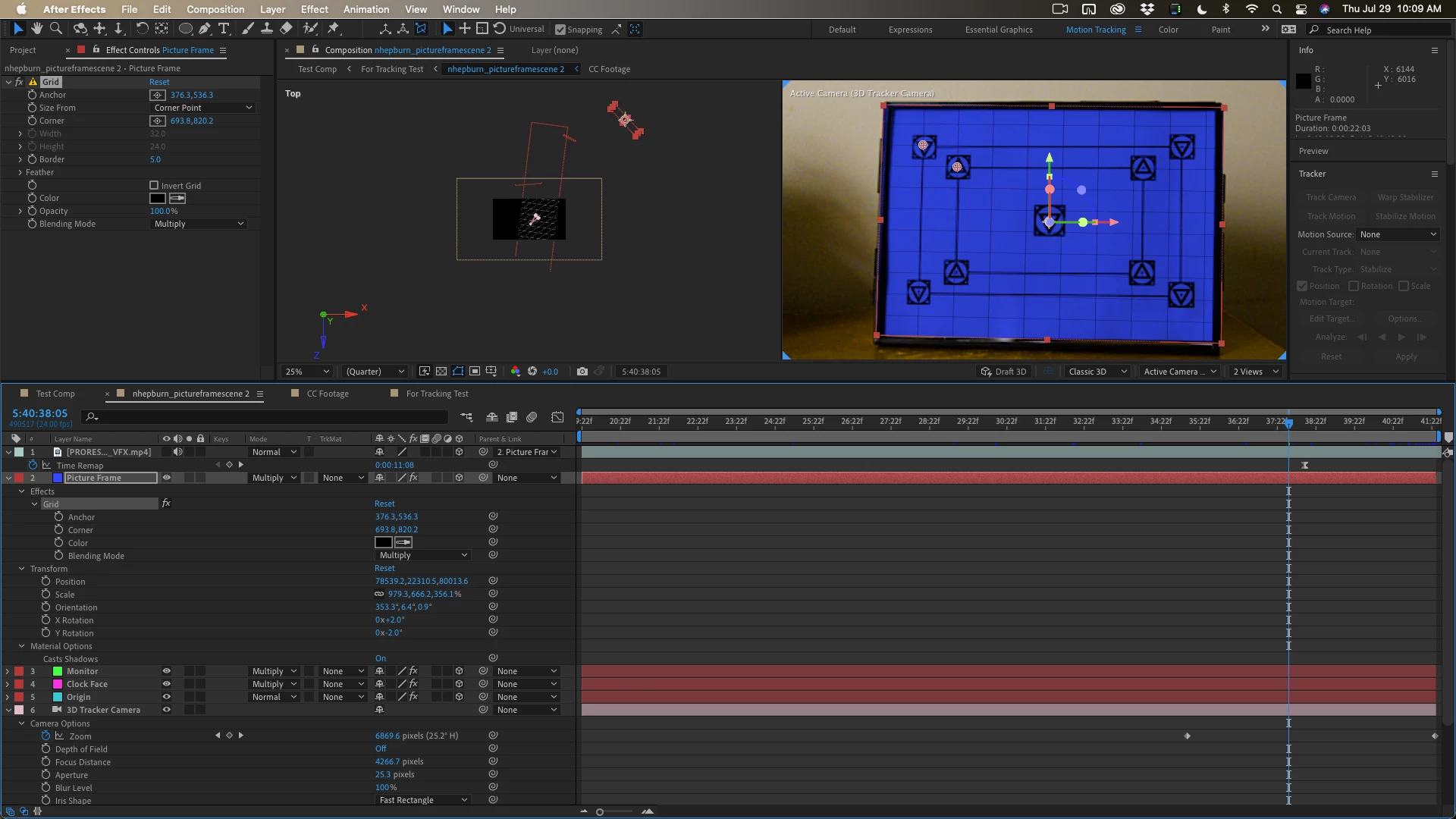This screenshot has width=1456, height=819.
Task: Switch to the Expressions workspace
Action: click(x=910, y=30)
